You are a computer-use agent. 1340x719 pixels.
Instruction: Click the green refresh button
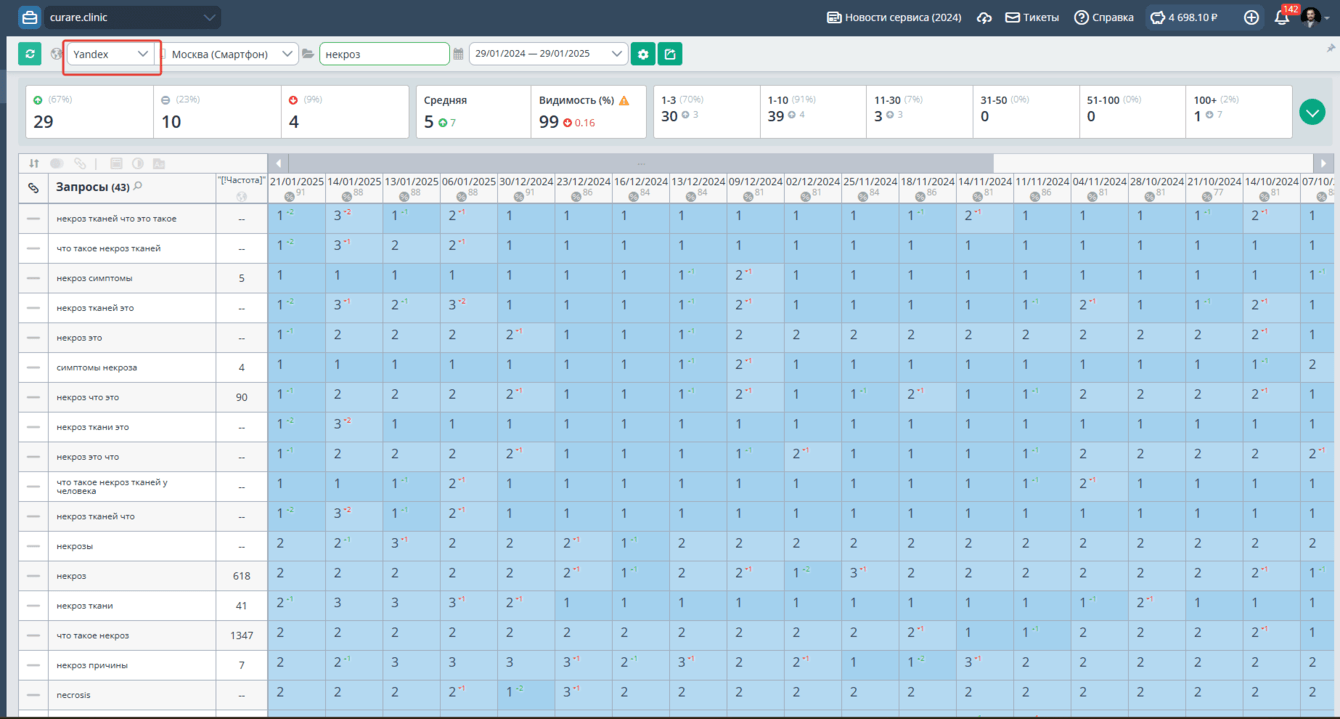click(30, 54)
